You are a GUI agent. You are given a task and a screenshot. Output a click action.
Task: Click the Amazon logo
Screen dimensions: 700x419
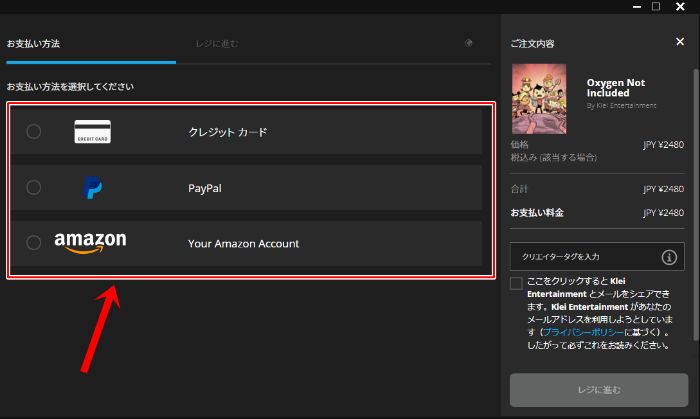click(90, 243)
